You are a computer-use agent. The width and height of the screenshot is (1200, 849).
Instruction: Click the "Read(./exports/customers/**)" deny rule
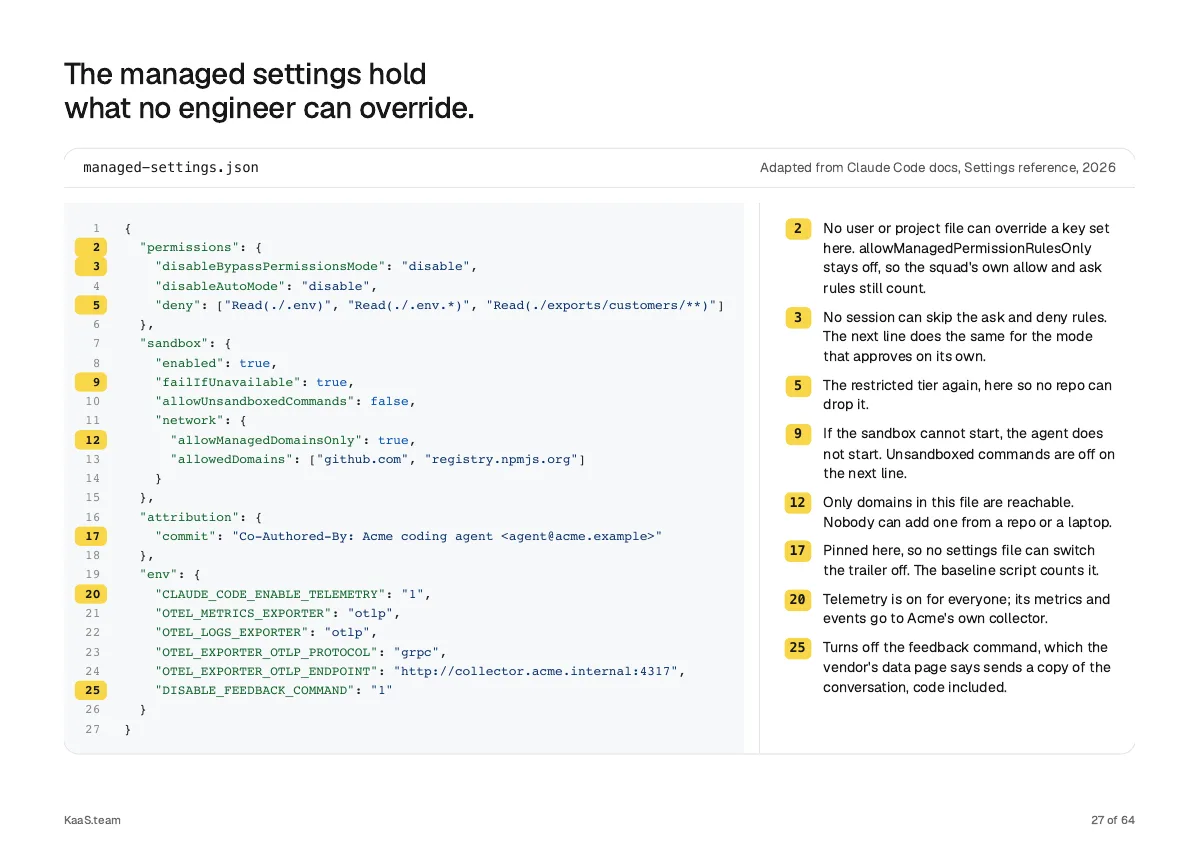coord(602,305)
